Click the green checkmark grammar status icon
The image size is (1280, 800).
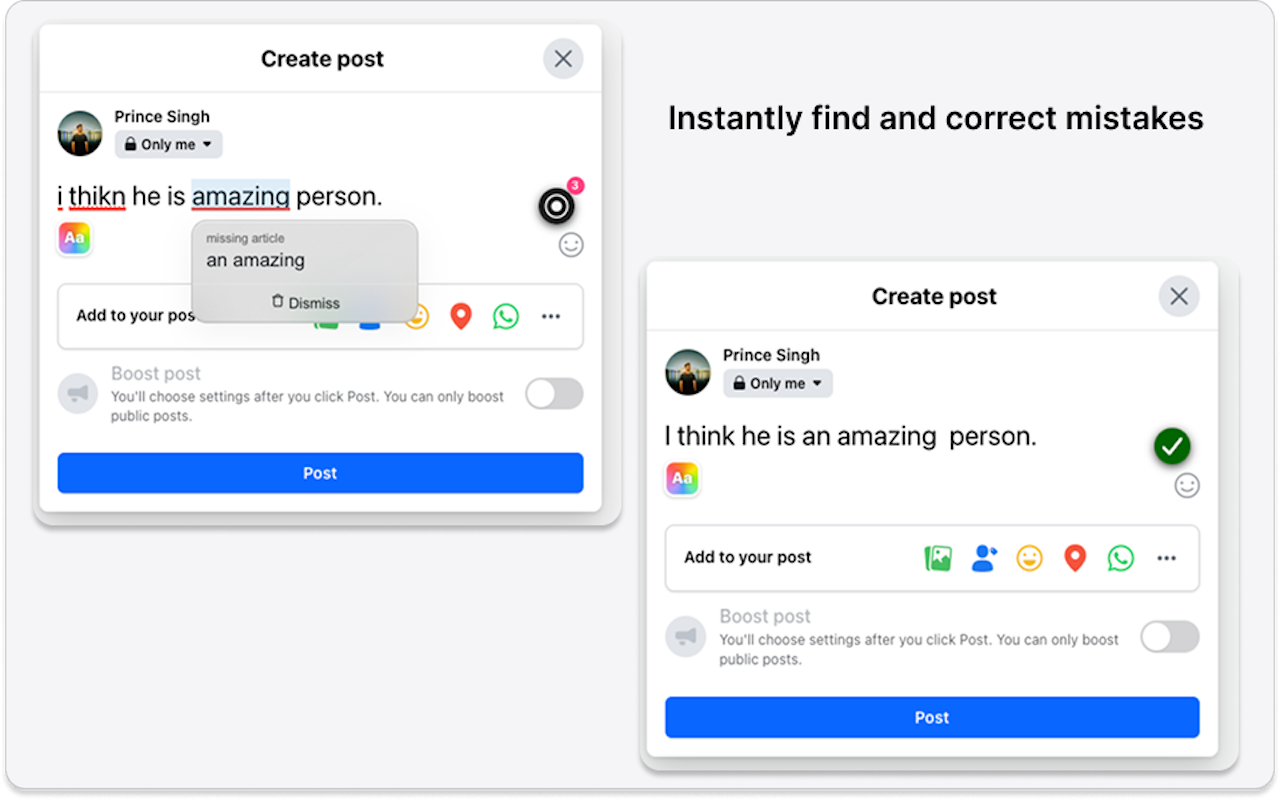(x=1172, y=446)
